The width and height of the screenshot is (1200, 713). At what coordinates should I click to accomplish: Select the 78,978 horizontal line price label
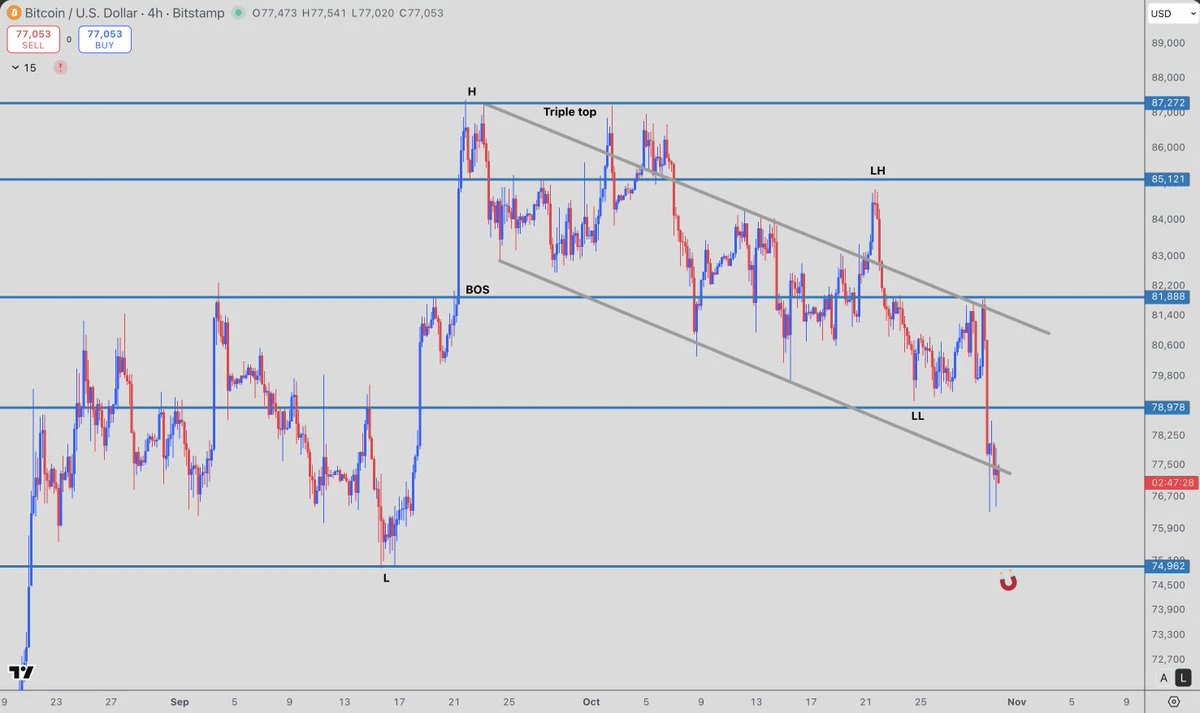pyautogui.click(x=1169, y=408)
